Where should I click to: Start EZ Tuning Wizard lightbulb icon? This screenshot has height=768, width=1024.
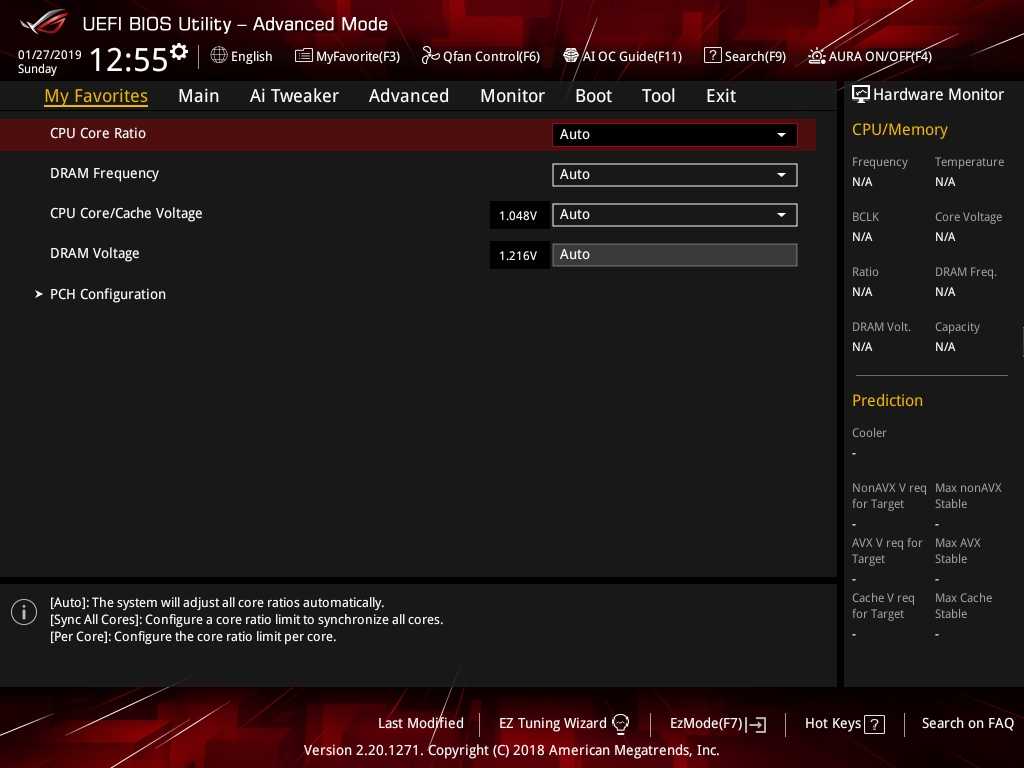(620, 723)
